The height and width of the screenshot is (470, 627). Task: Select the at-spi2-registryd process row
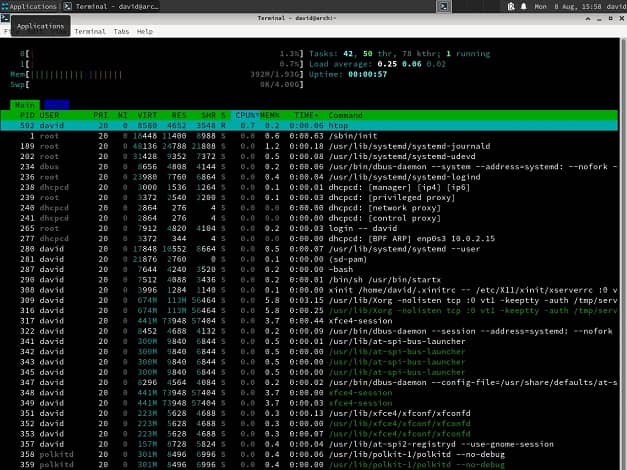pos(309,444)
